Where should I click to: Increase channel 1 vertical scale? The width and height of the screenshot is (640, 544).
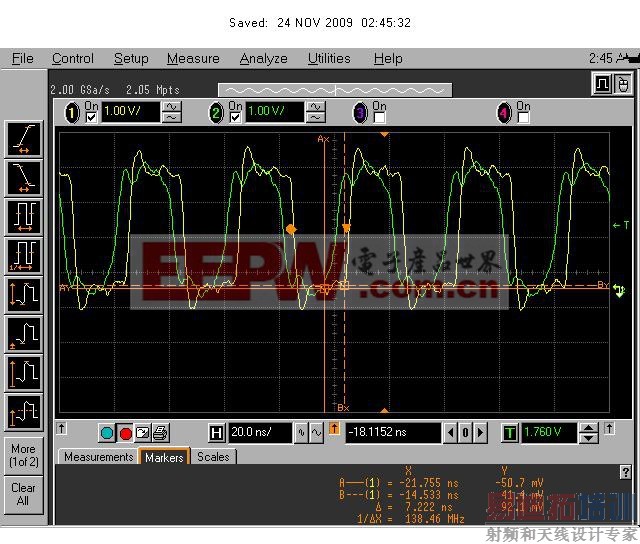click(x=172, y=107)
